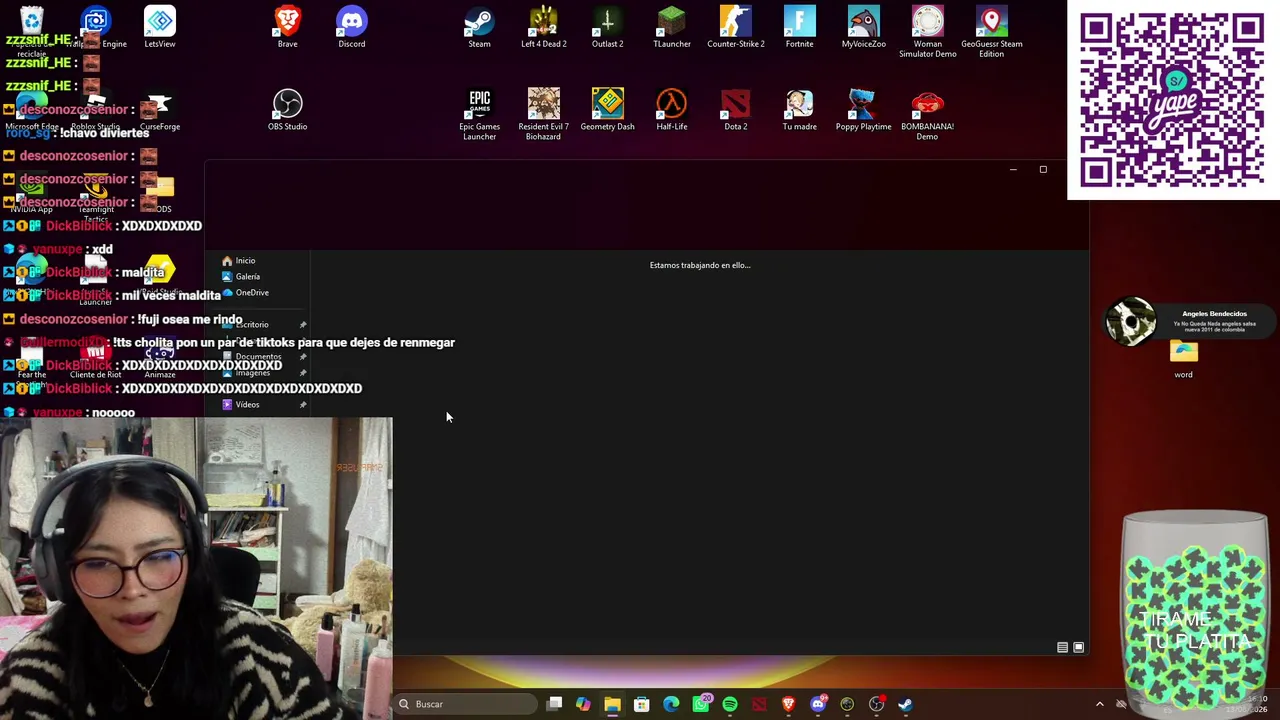
Task: Open the Half-Life desktop icon
Action: (671, 110)
